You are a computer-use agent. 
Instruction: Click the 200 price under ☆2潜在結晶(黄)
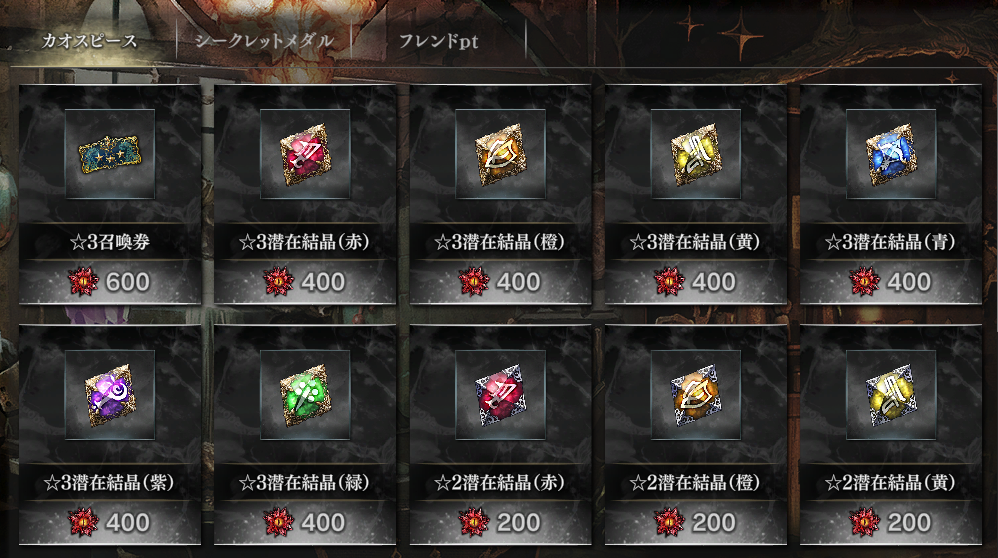point(909,522)
